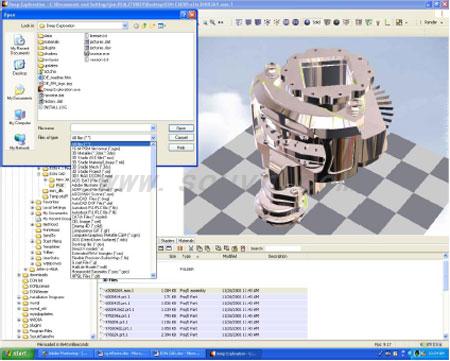Click the black sphere render toolbar icon
This screenshot has height=361, width=450.
tap(337, 22)
